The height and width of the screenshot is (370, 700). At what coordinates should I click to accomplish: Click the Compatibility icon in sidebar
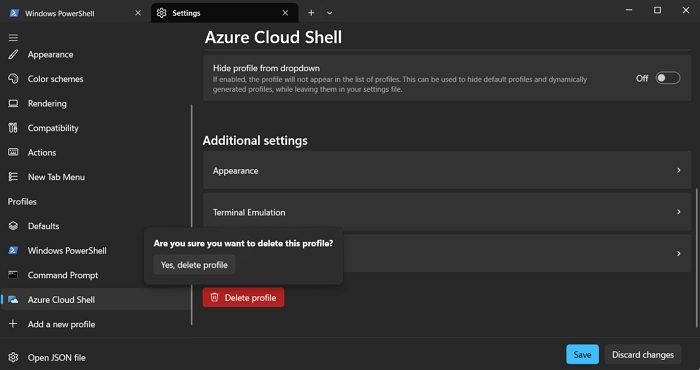[x=13, y=128]
